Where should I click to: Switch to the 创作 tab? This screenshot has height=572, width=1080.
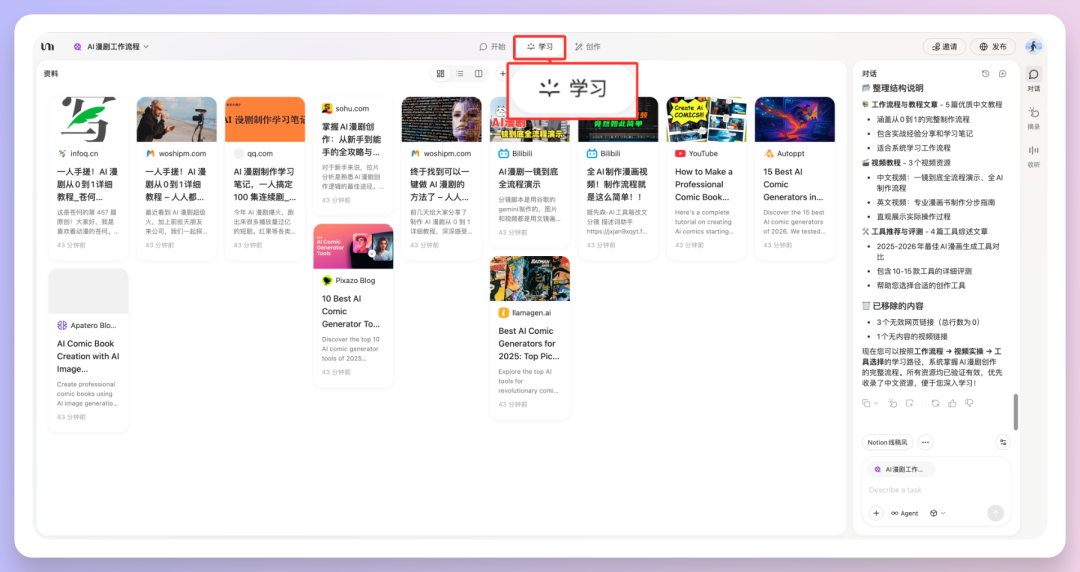(x=588, y=47)
